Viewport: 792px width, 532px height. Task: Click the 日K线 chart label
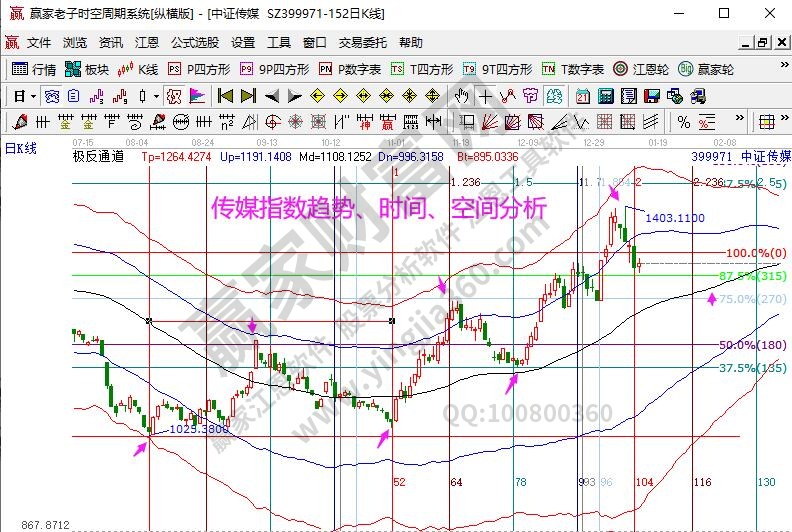click(21, 148)
